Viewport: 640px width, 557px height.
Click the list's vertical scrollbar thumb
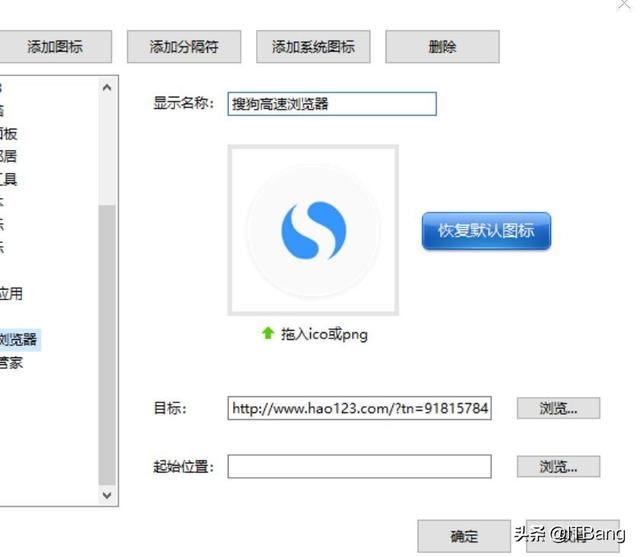pos(107,345)
